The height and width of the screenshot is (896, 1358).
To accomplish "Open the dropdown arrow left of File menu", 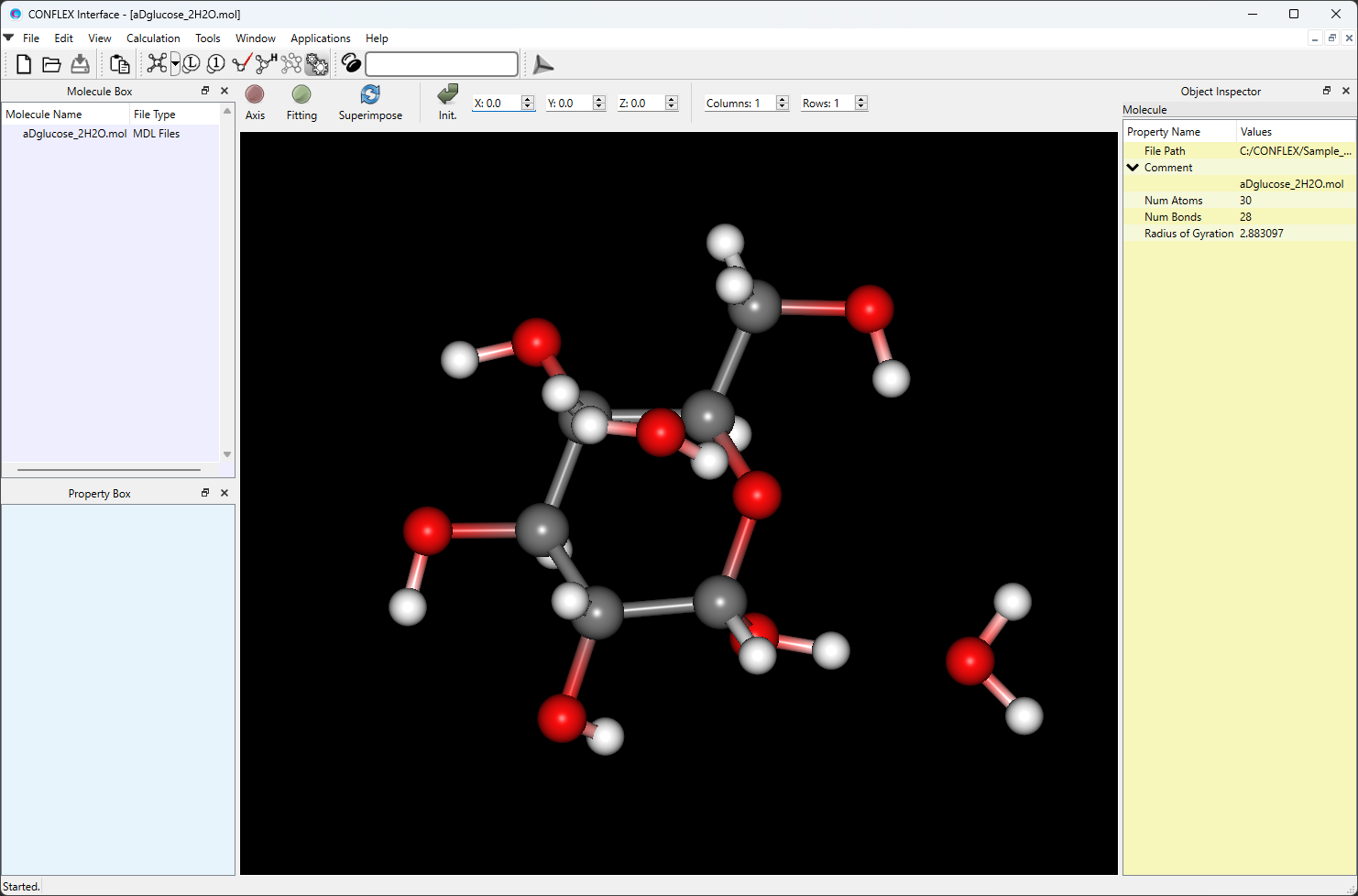I will pos(8,38).
